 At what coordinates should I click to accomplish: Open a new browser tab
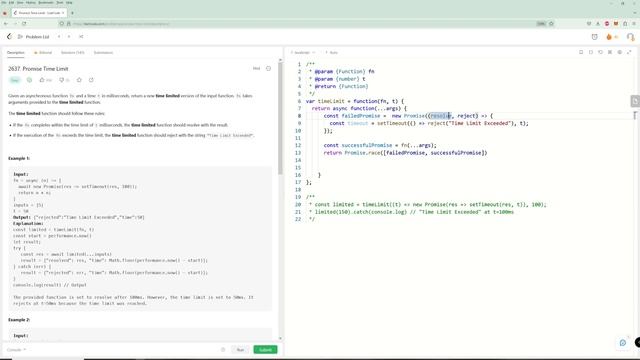[x=72, y=13]
